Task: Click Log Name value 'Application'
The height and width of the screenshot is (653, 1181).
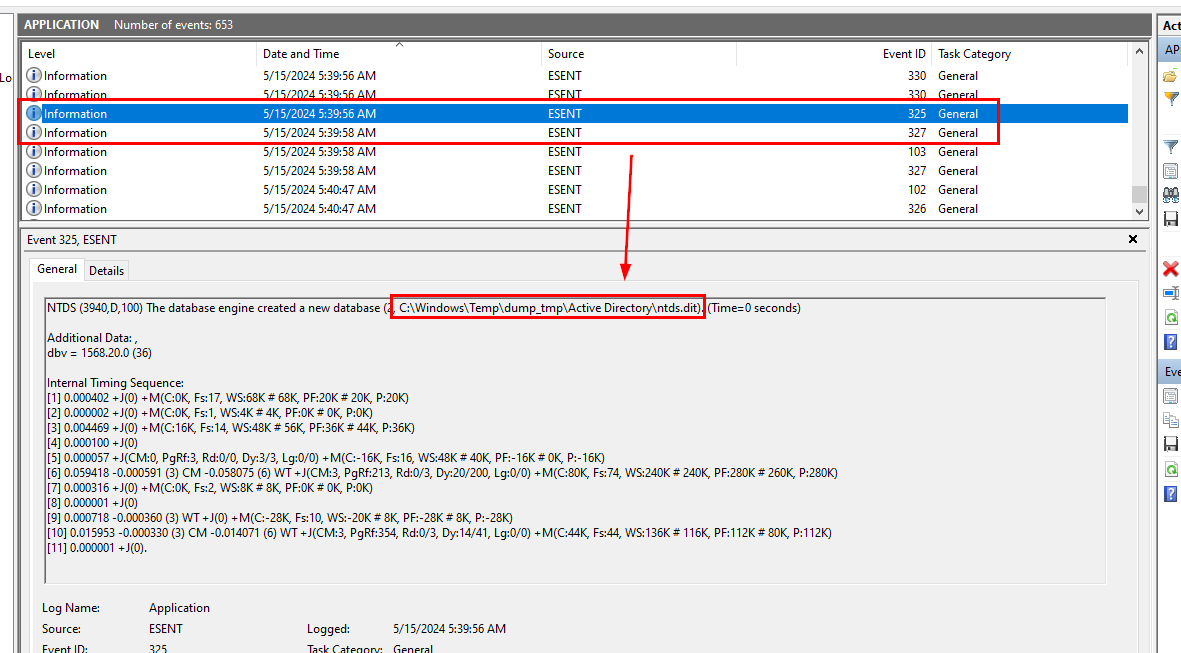Action: [179, 607]
